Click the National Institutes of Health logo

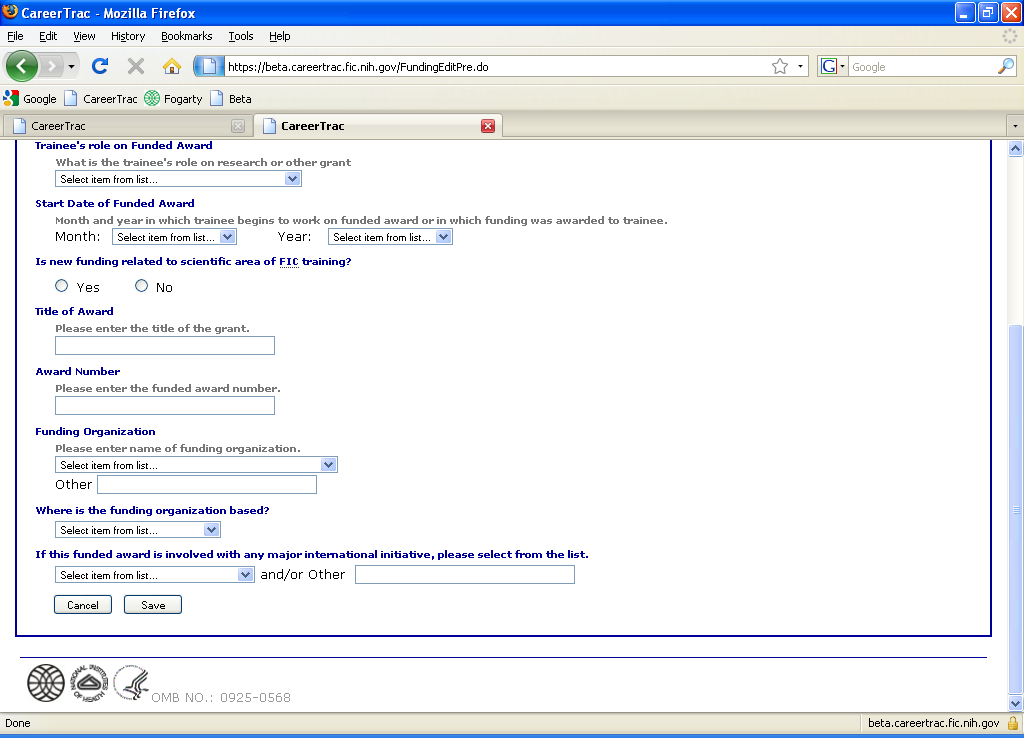point(89,683)
